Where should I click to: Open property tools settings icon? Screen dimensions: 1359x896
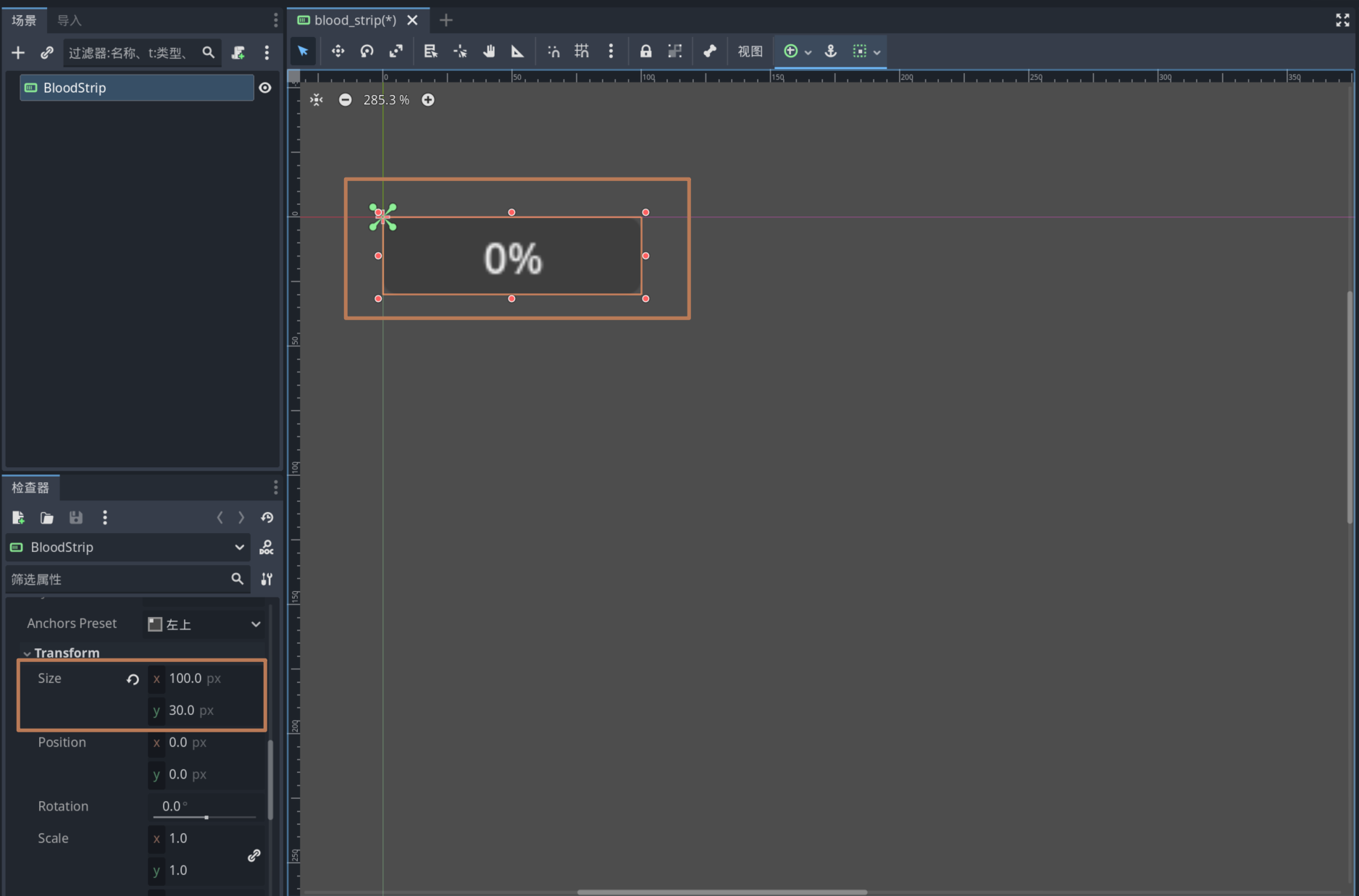(267, 579)
